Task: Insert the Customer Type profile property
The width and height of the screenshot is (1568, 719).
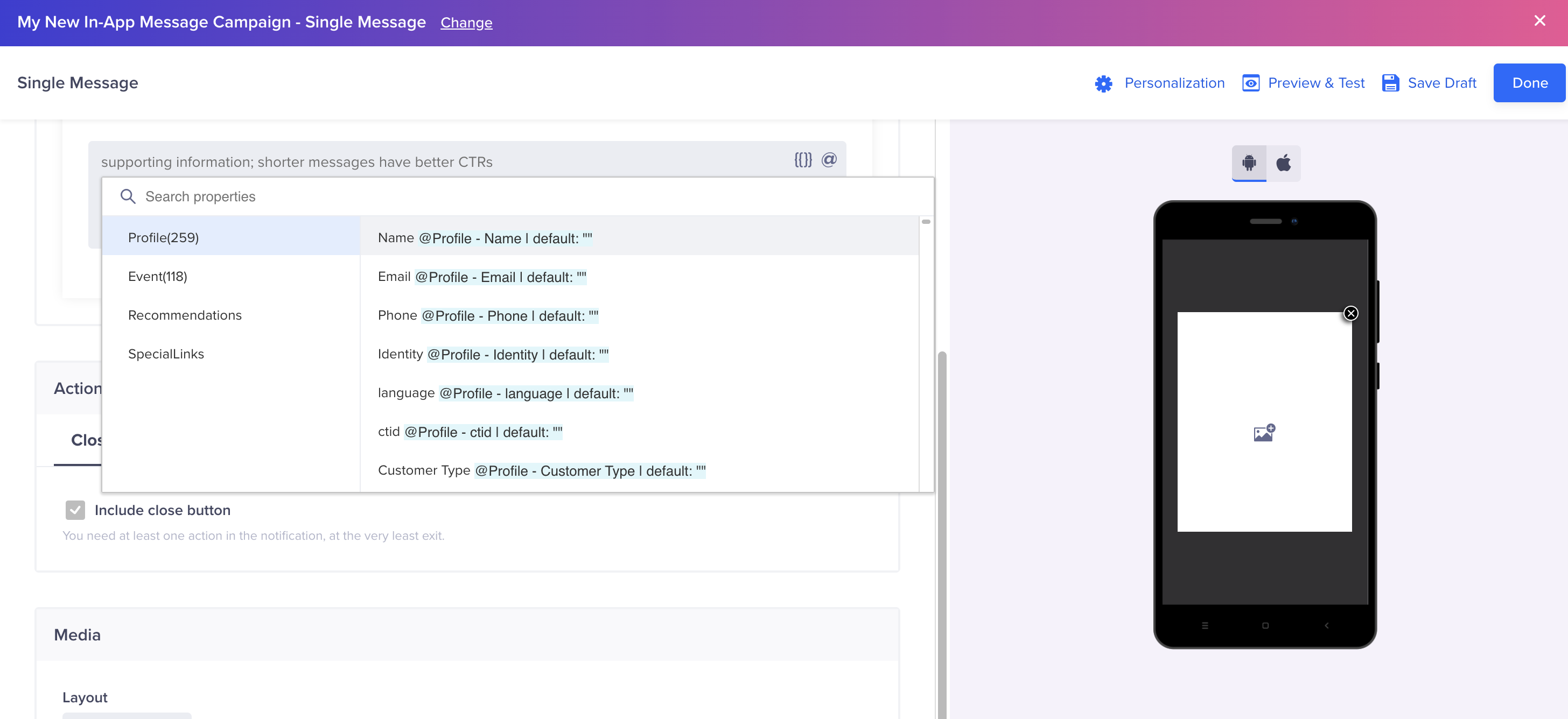Action: click(541, 470)
